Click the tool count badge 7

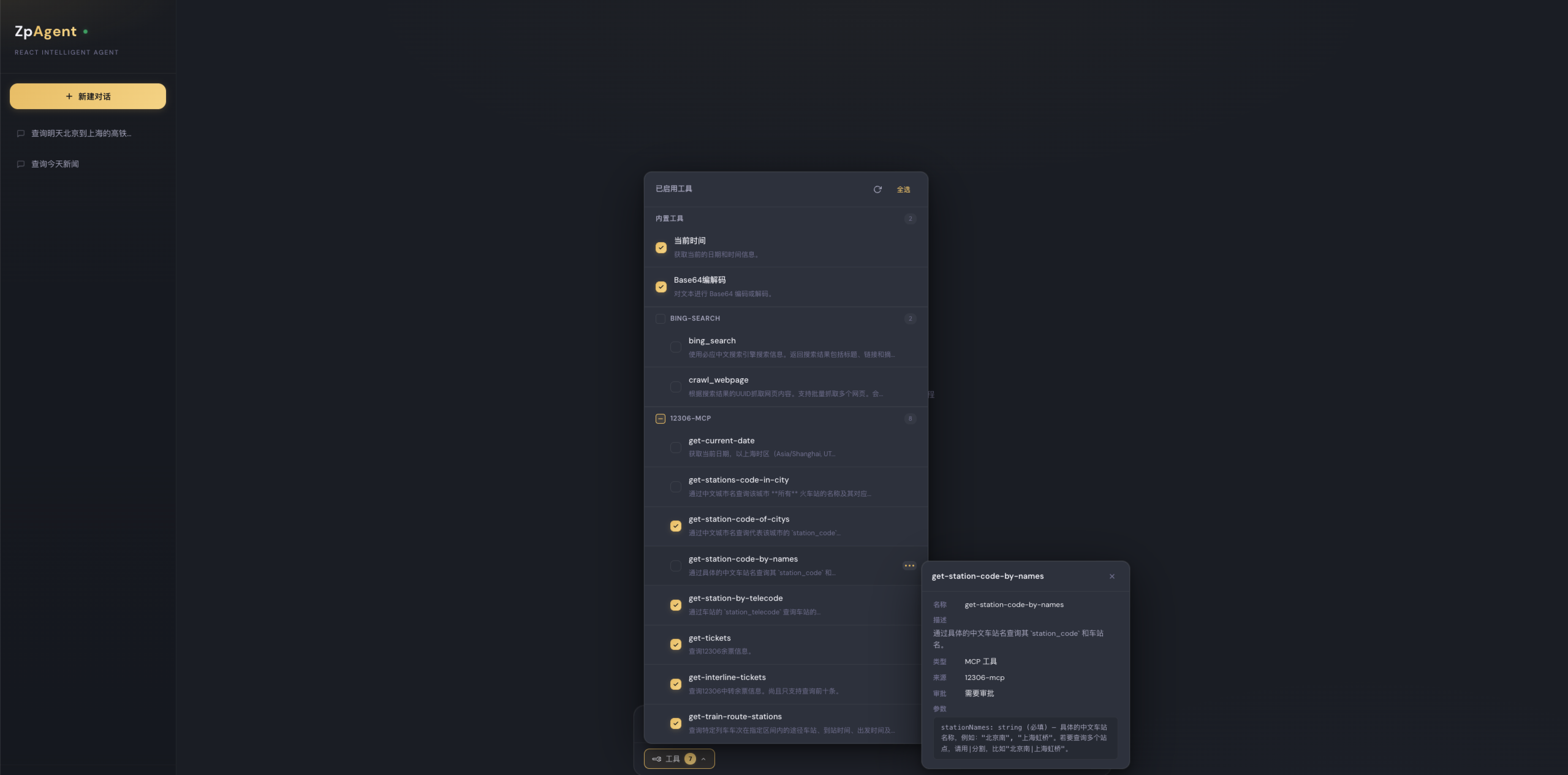coord(690,759)
